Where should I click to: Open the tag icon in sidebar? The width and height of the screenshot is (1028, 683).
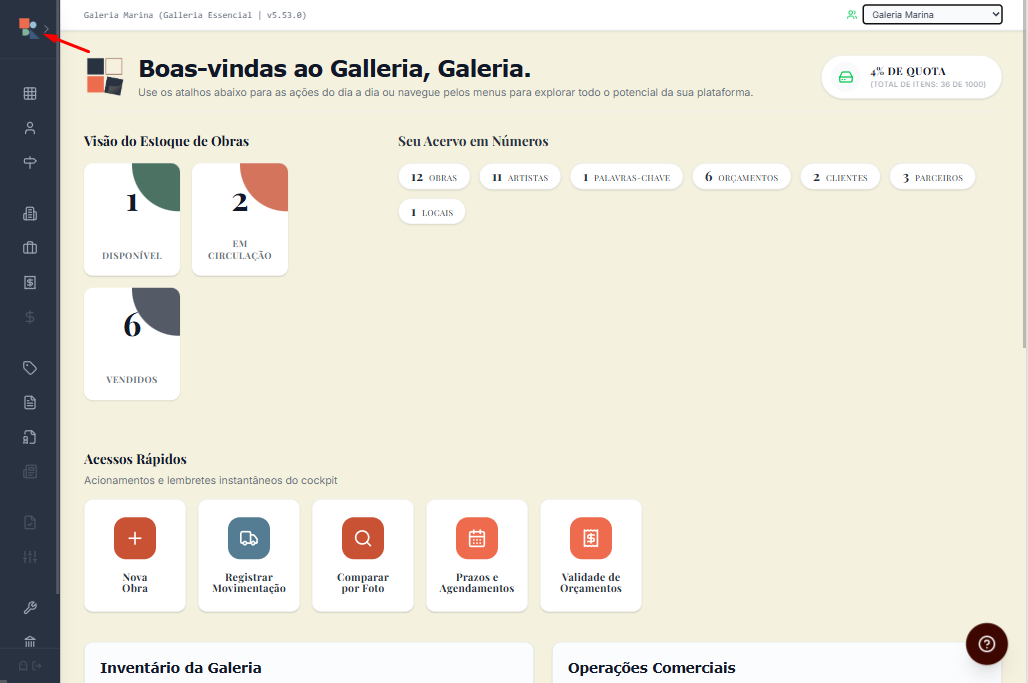[30, 368]
